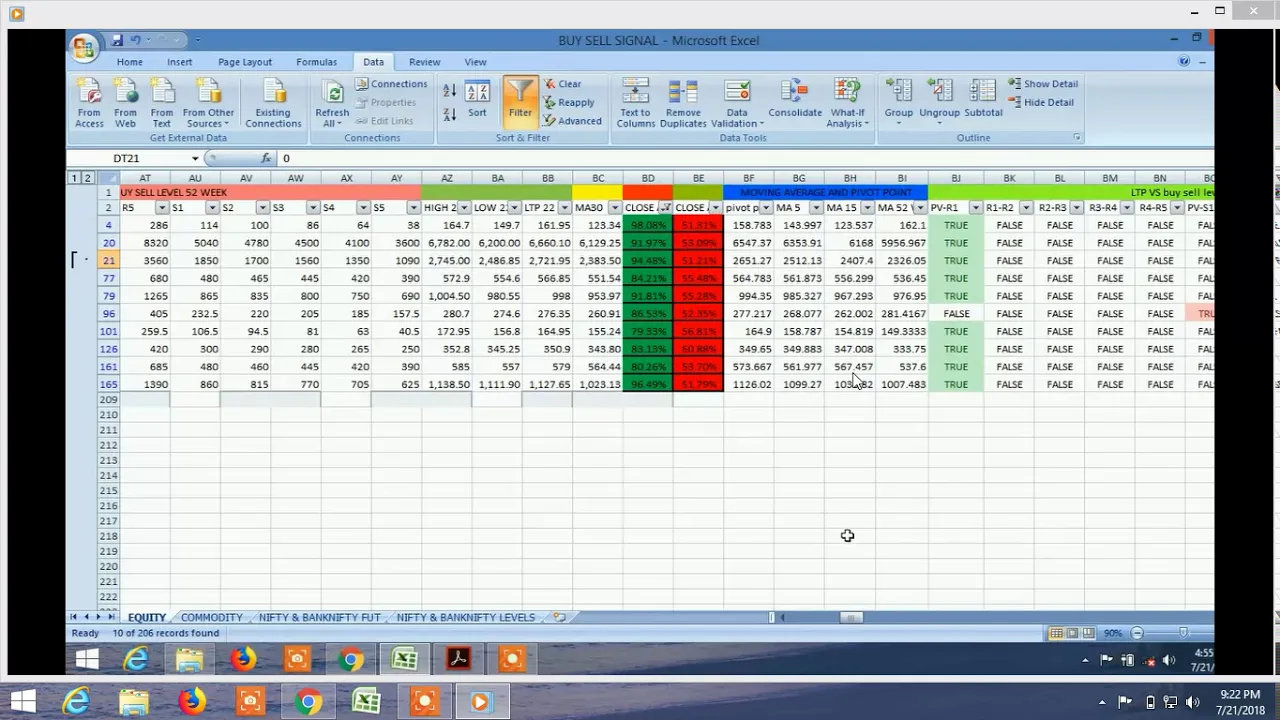Show outline level 2
This screenshot has width=1280, height=720.
click(x=87, y=178)
